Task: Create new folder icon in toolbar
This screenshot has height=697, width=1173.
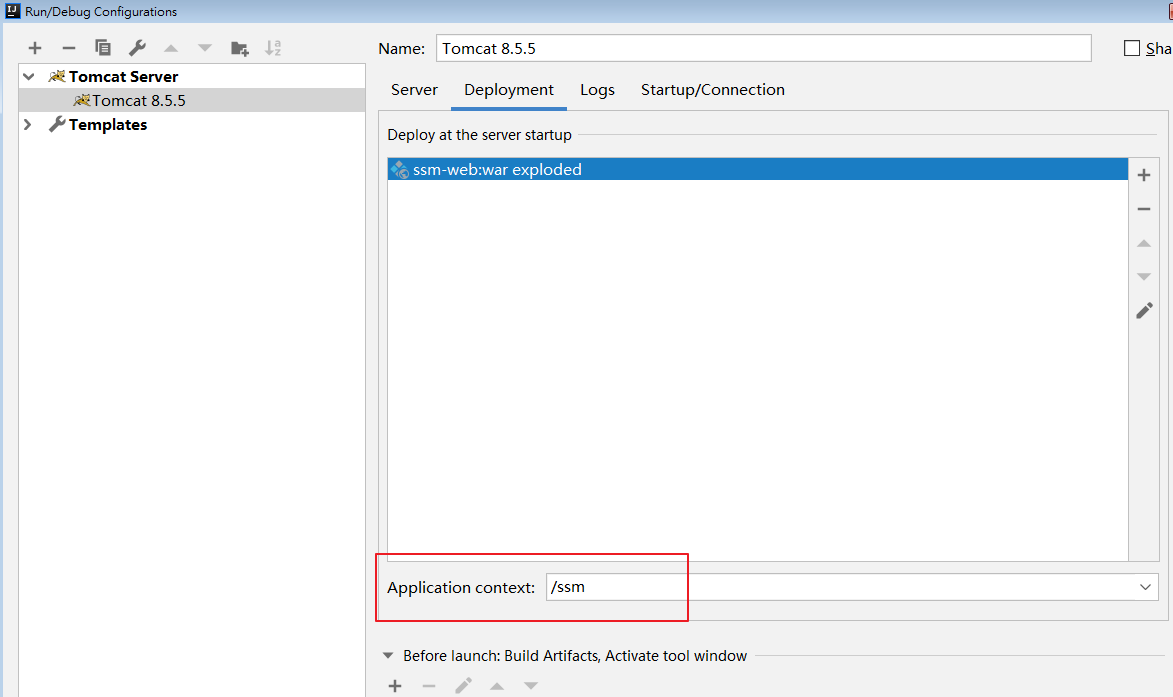Action: (239, 49)
